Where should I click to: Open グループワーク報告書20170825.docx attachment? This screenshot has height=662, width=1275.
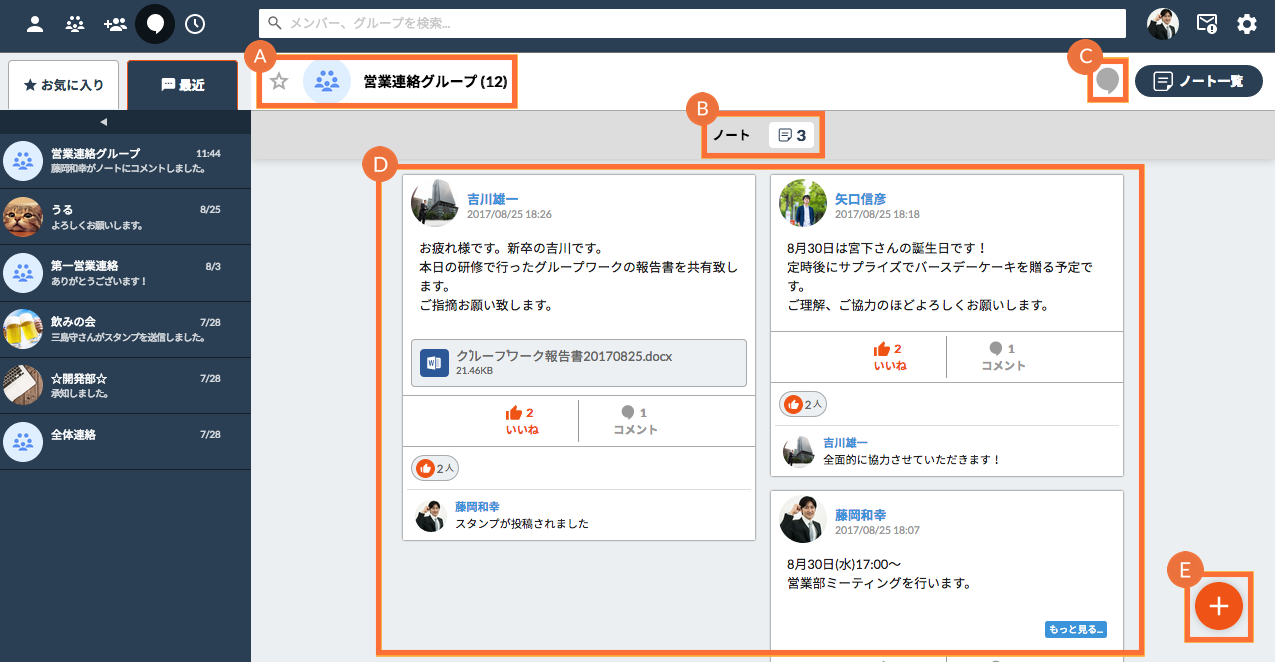pos(578,362)
